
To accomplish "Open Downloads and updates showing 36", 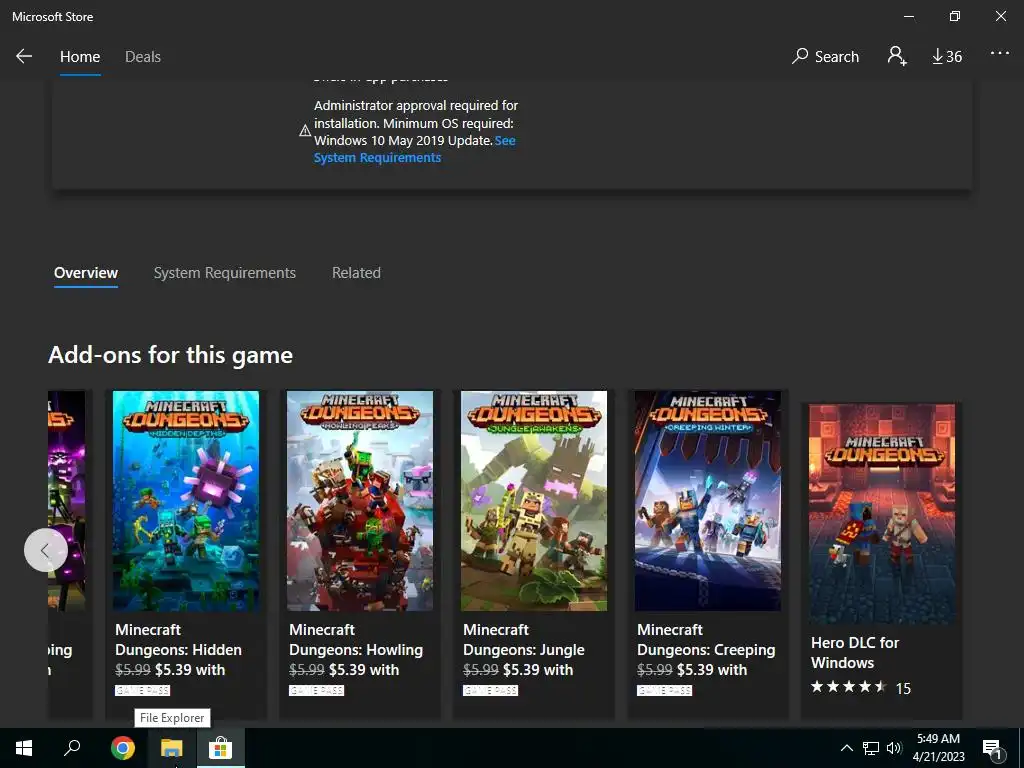I will [x=947, y=56].
